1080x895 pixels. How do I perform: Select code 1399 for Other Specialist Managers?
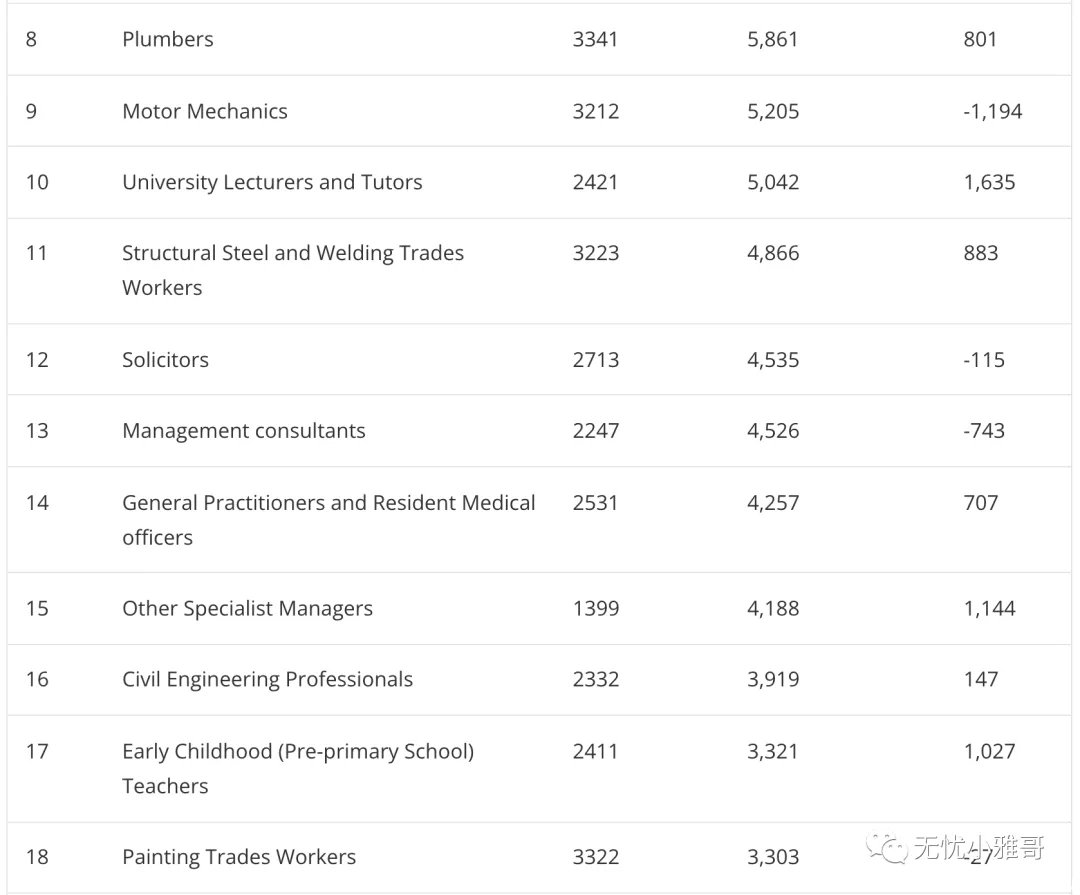click(596, 609)
